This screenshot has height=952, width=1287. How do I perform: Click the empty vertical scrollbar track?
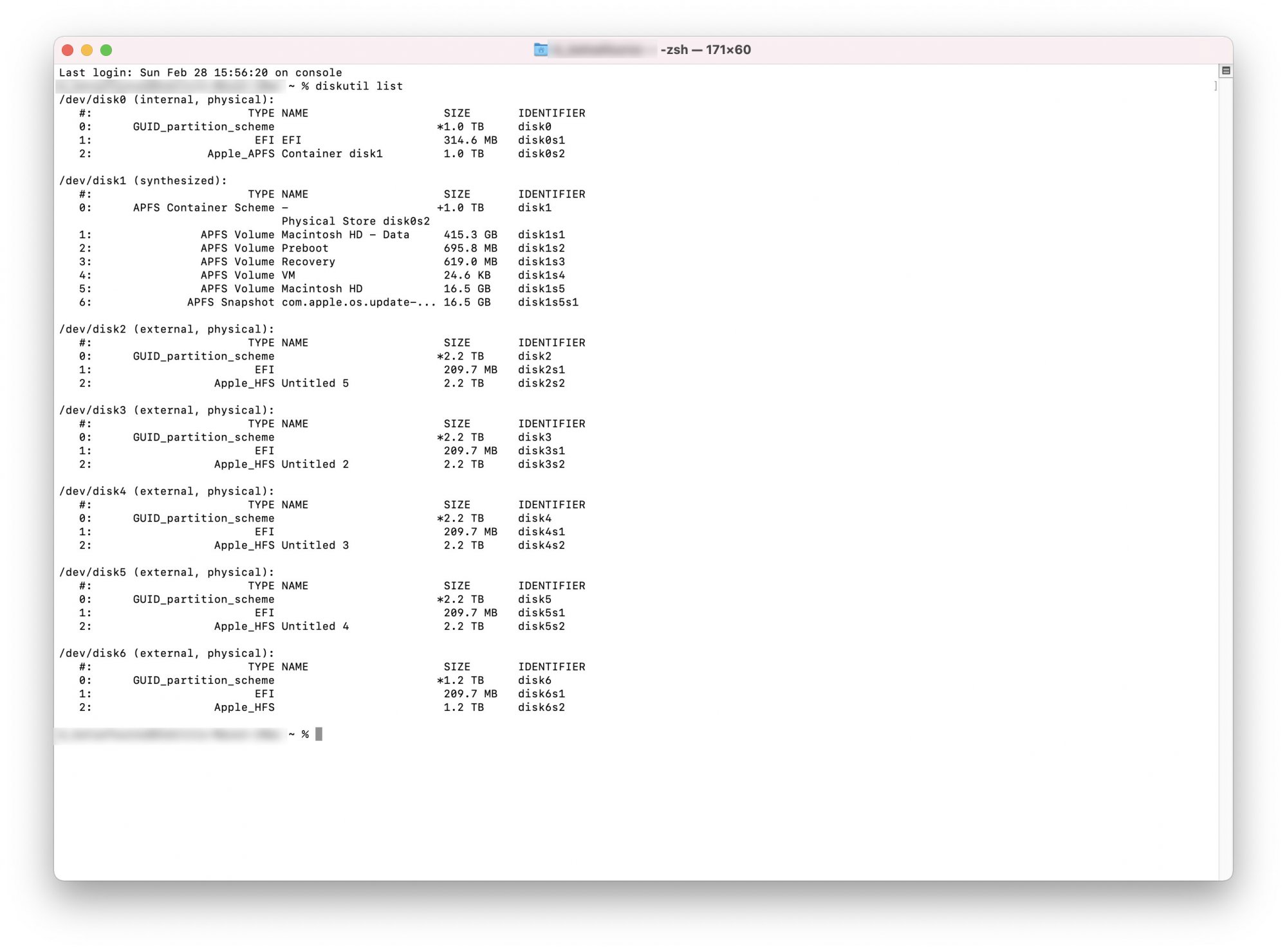click(1225, 450)
